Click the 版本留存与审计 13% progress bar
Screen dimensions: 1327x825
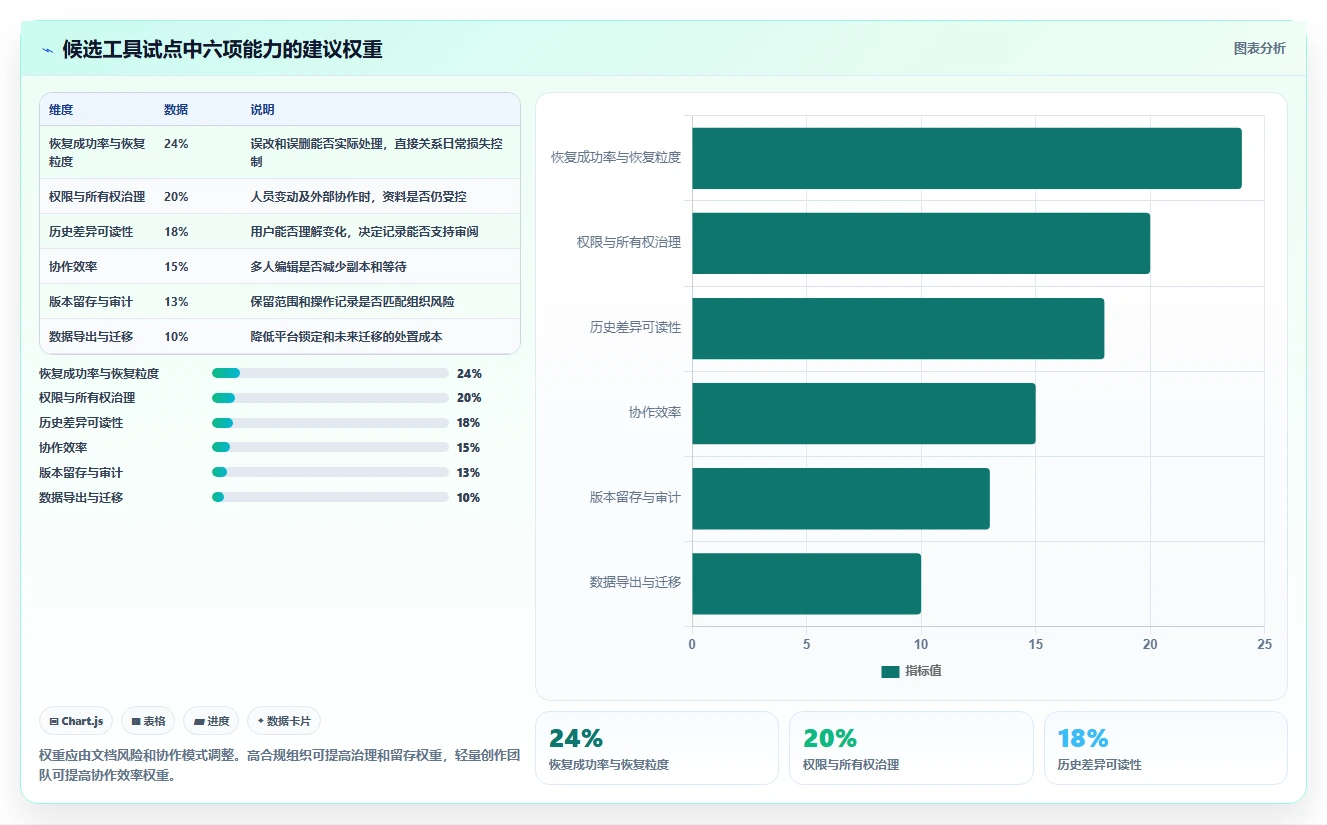[330, 473]
